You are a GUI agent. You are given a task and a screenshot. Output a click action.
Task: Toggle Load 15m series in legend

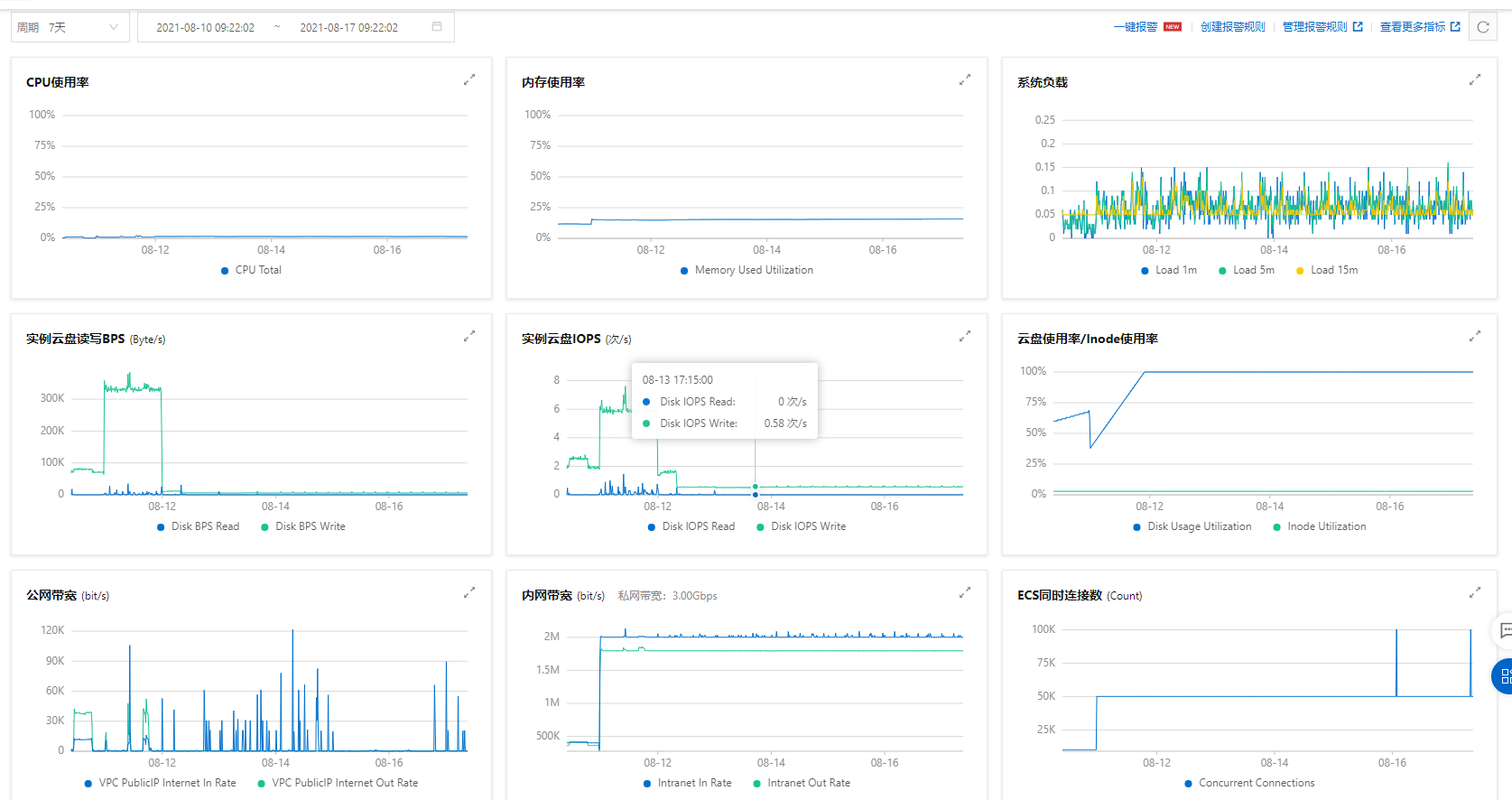tap(1327, 270)
